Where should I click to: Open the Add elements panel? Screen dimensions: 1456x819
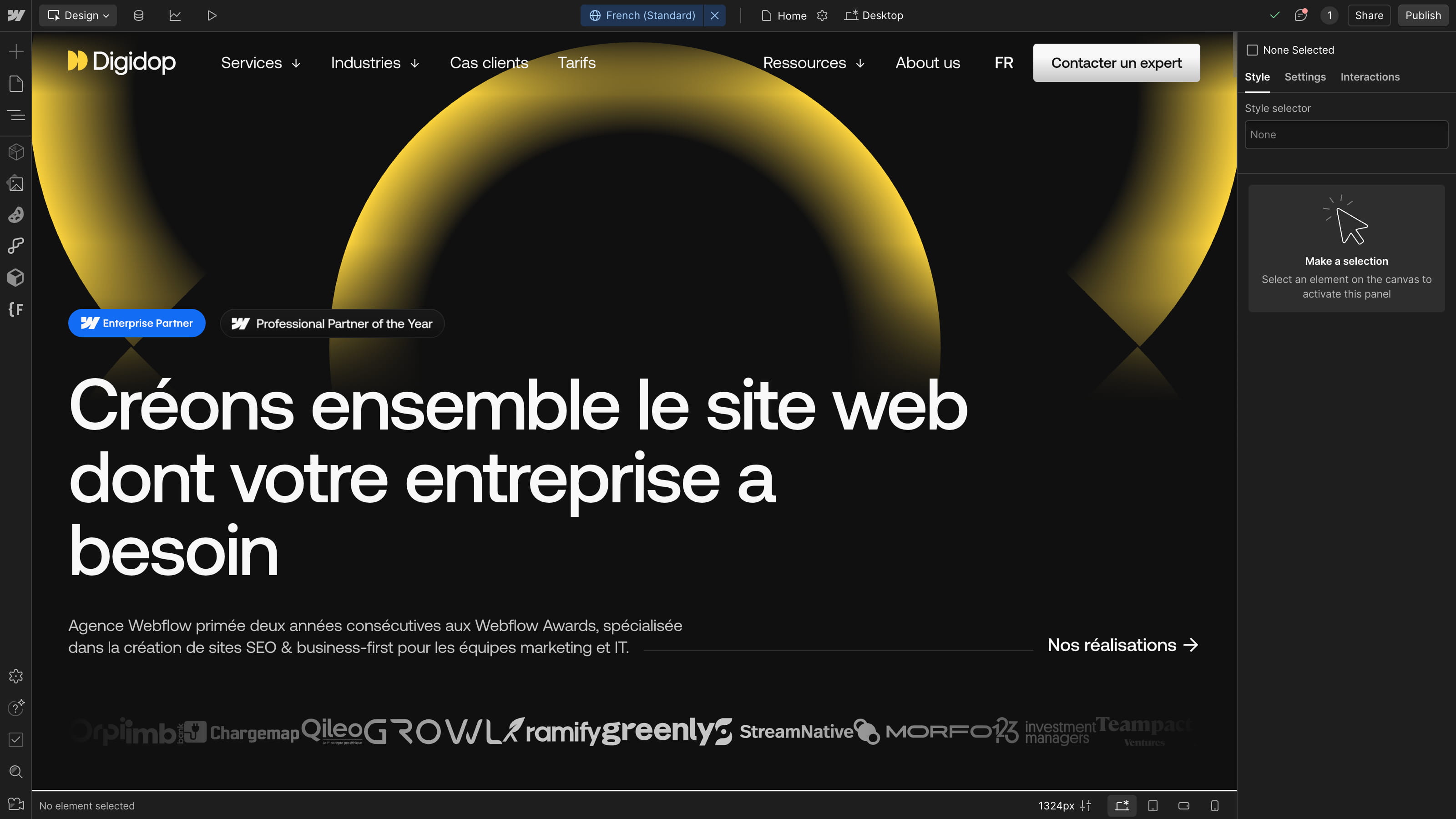click(x=16, y=51)
